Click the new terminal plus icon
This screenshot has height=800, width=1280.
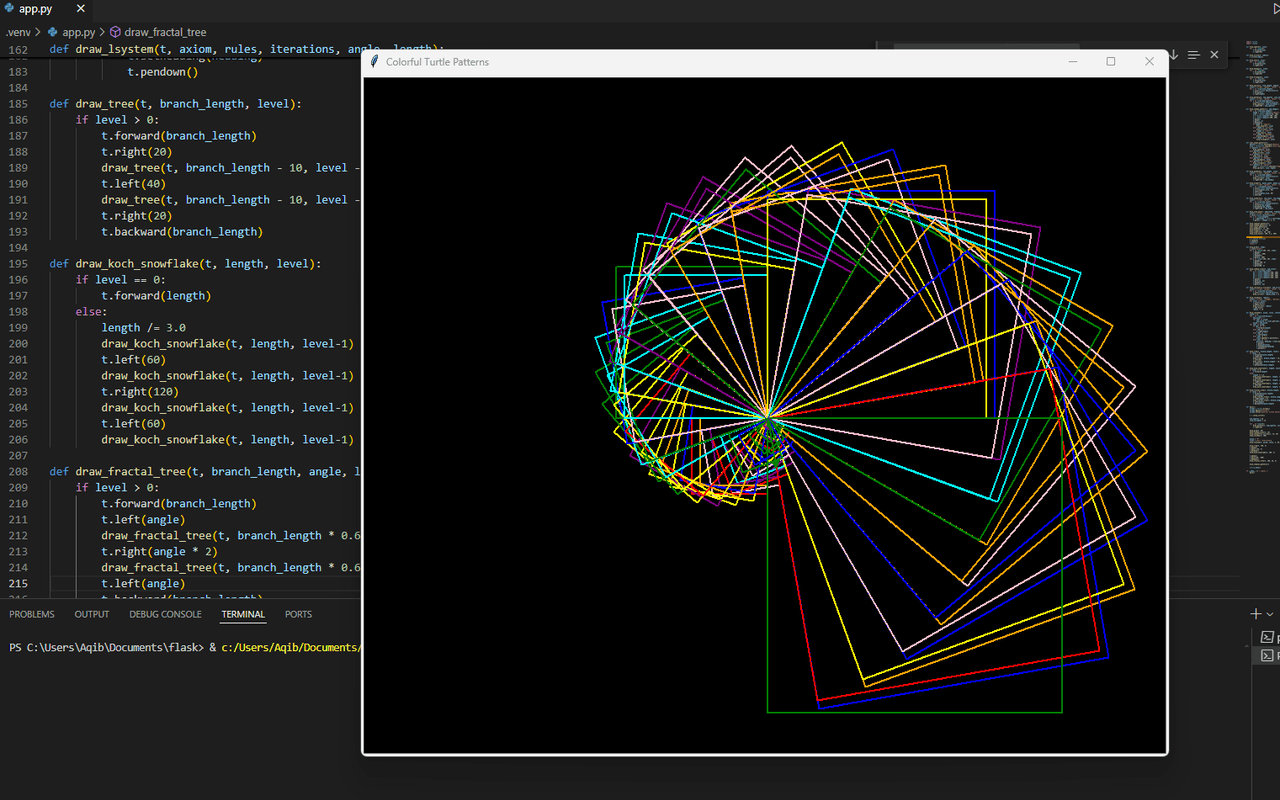coord(1256,614)
